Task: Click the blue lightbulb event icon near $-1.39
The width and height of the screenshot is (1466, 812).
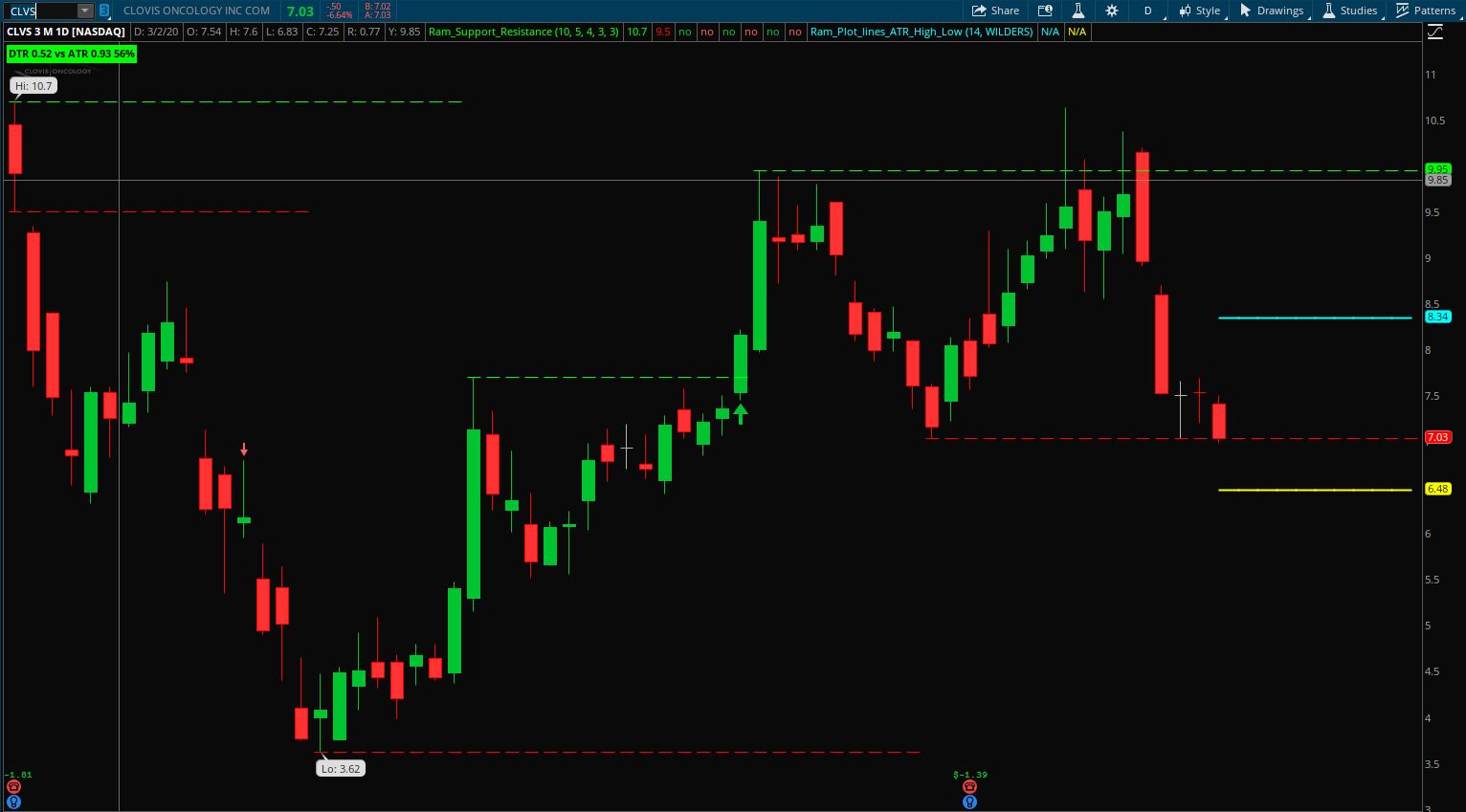Action: (969, 801)
